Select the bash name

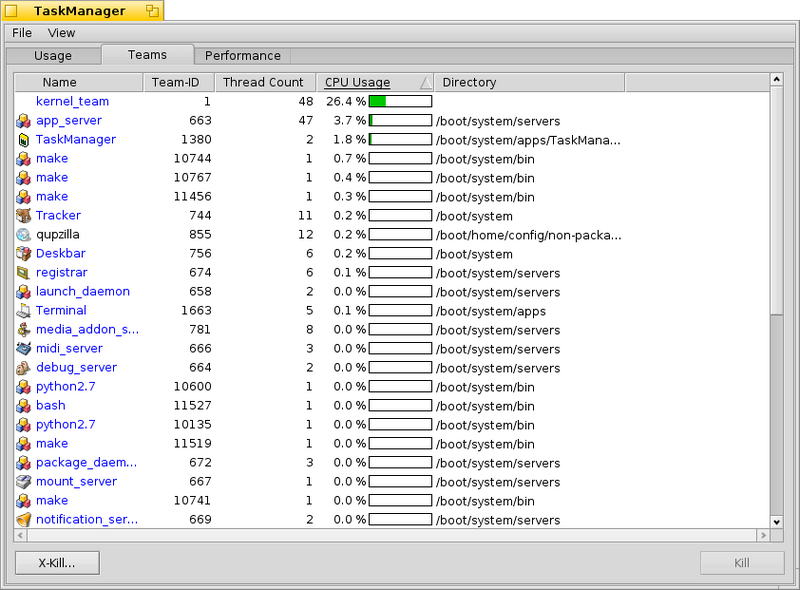tap(51, 406)
